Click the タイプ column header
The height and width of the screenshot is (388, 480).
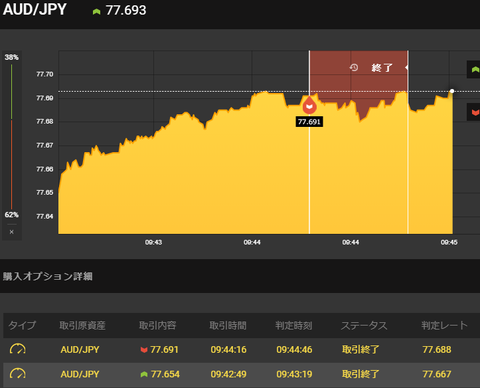pos(22,325)
